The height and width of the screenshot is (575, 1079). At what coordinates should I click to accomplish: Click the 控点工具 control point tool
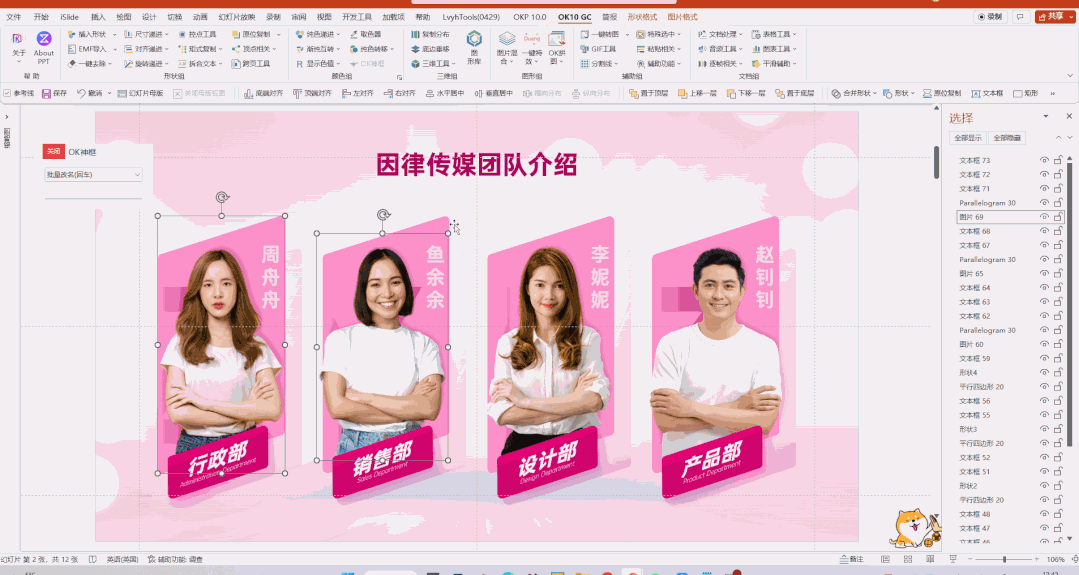[197, 34]
